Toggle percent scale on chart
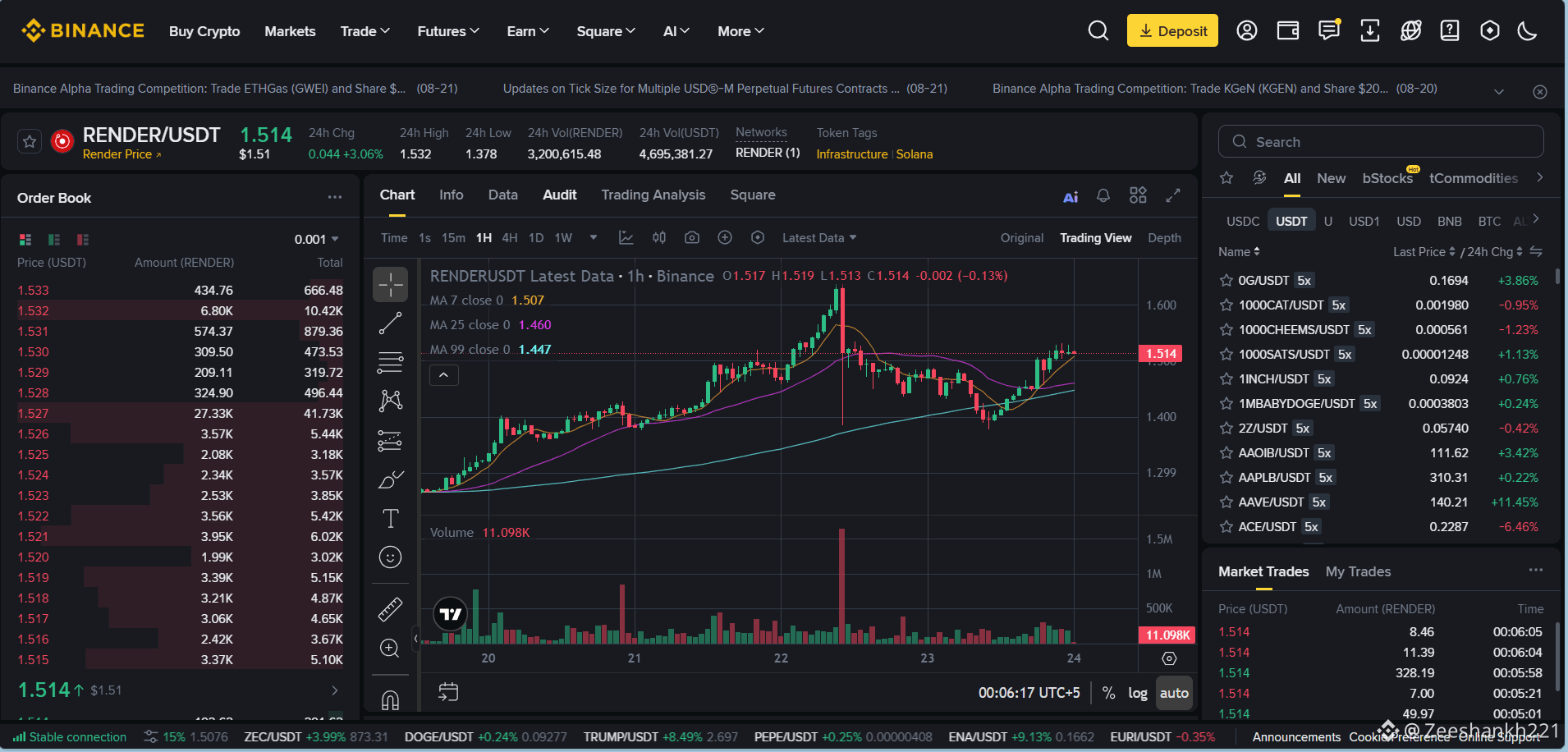The height and width of the screenshot is (752, 1568). click(x=1108, y=693)
